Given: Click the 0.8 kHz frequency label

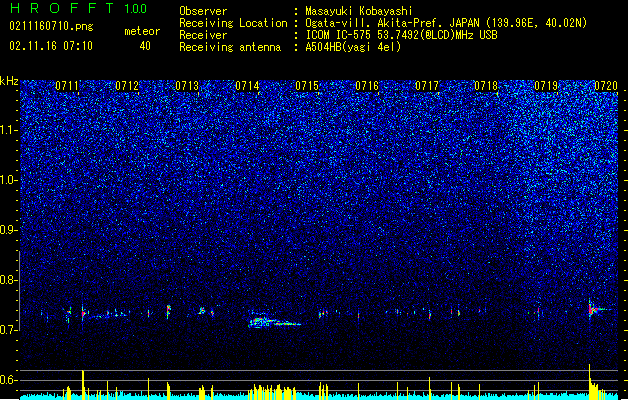Looking at the screenshot, I should coord(9,280).
